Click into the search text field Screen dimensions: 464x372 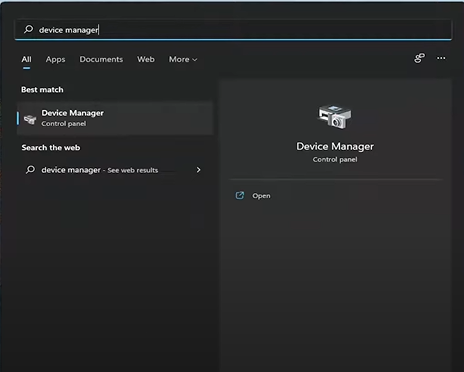point(233,30)
